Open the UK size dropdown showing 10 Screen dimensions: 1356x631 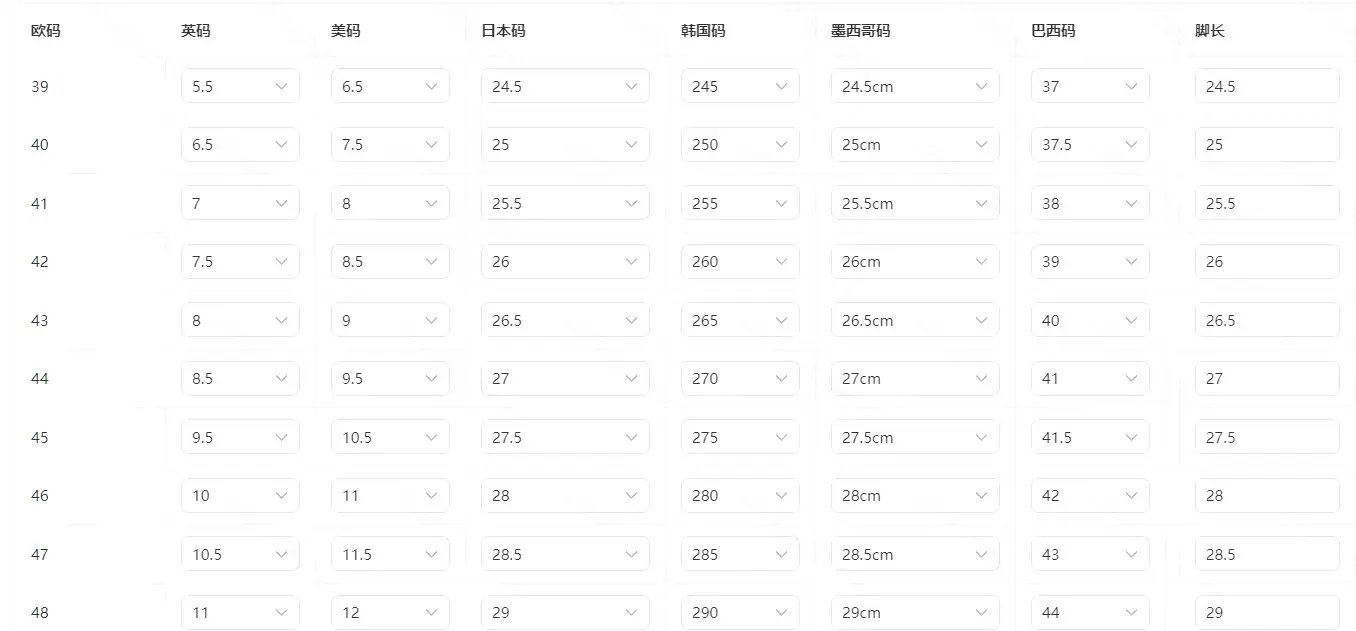(240, 496)
